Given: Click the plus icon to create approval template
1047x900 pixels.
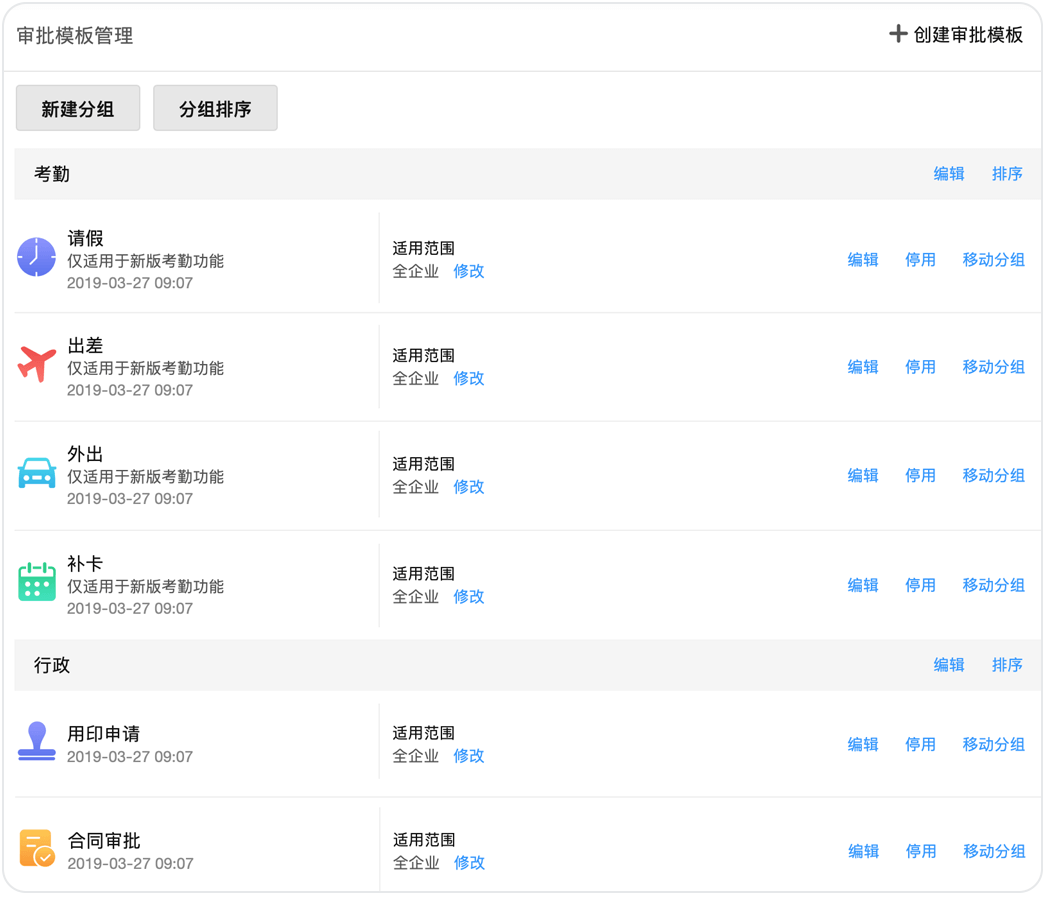Looking at the screenshot, I should (898, 34).
